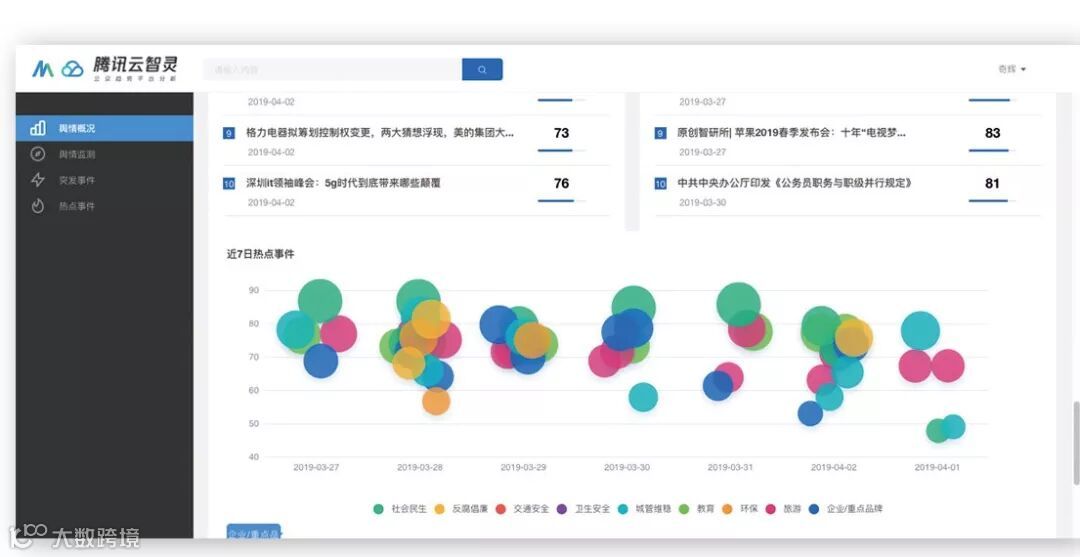Toggle 反腐倡廉 legend series
The width and height of the screenshot is (1080, 557).
click(461, 509)
